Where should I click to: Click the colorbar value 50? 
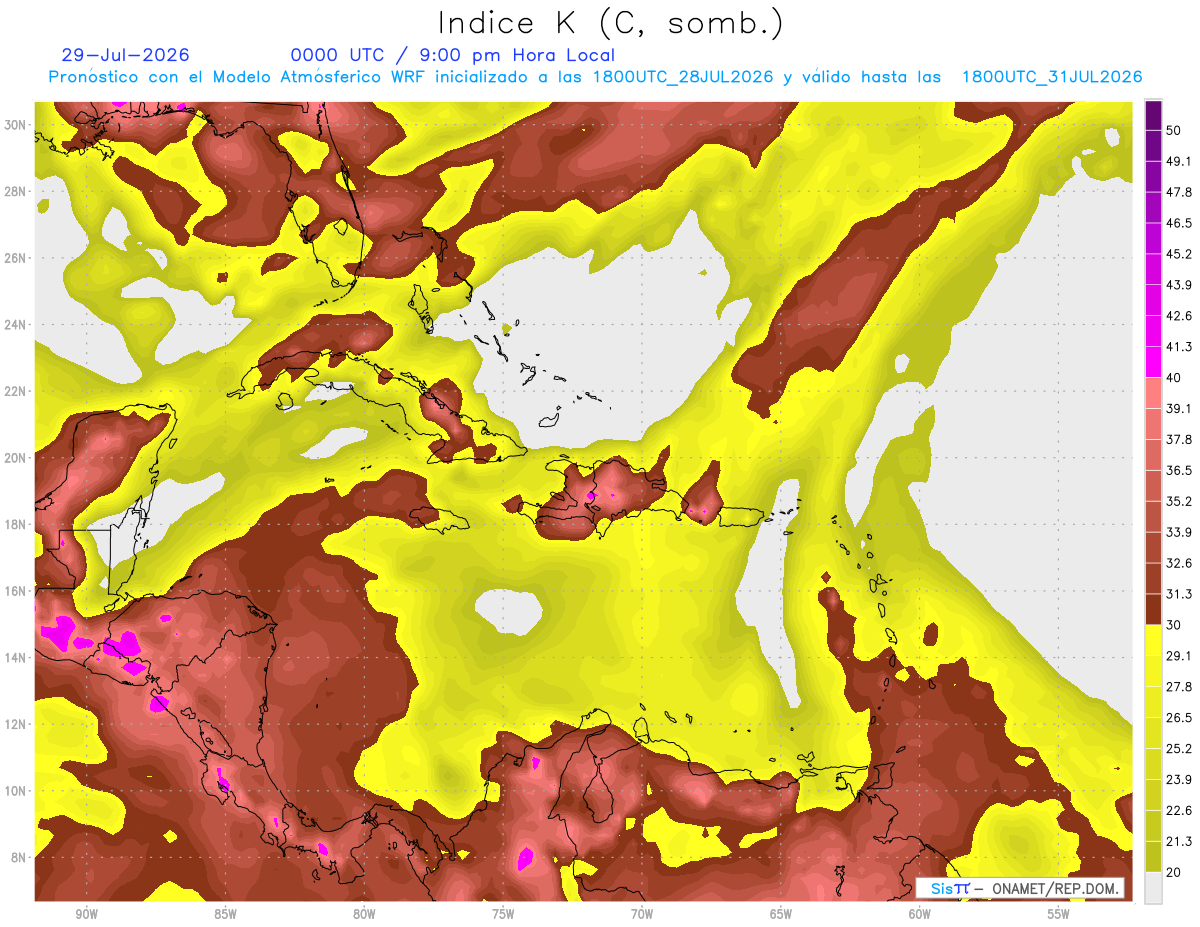point(1175,130)
